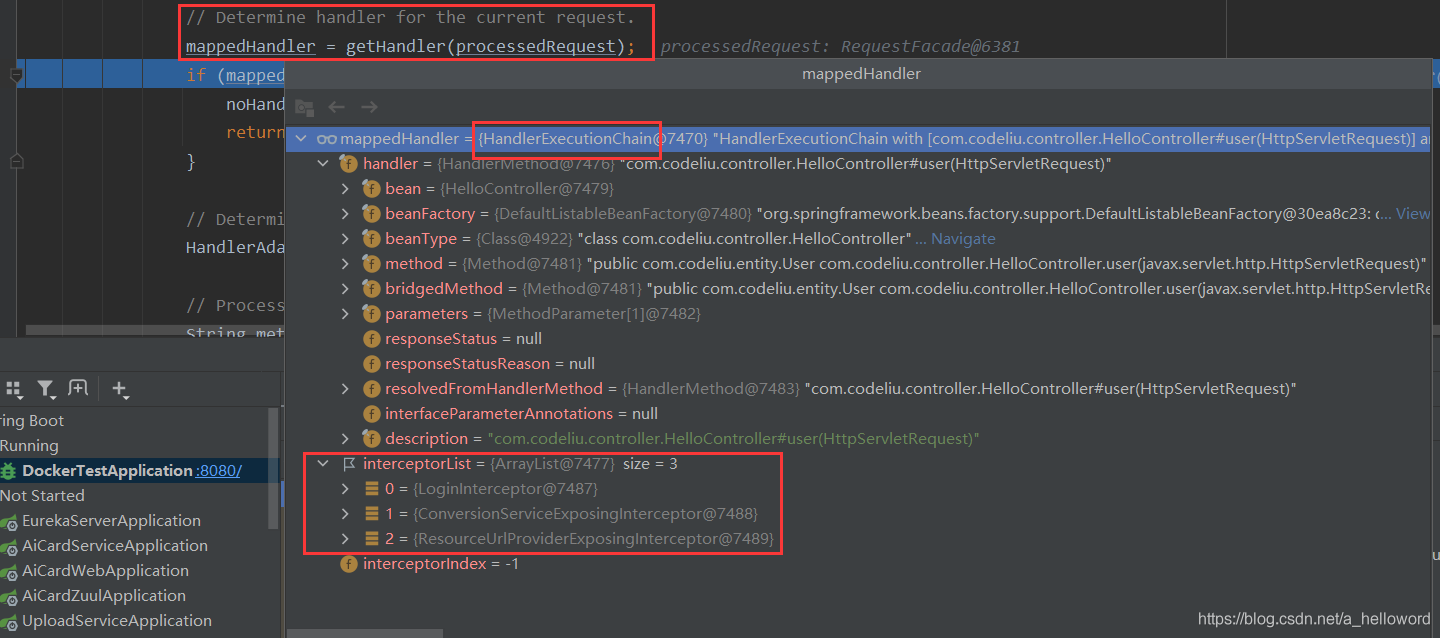Screen dimensions: 1440x638
Task: Click the Group By icon in services toolbar
Action: tap(14, 389)
